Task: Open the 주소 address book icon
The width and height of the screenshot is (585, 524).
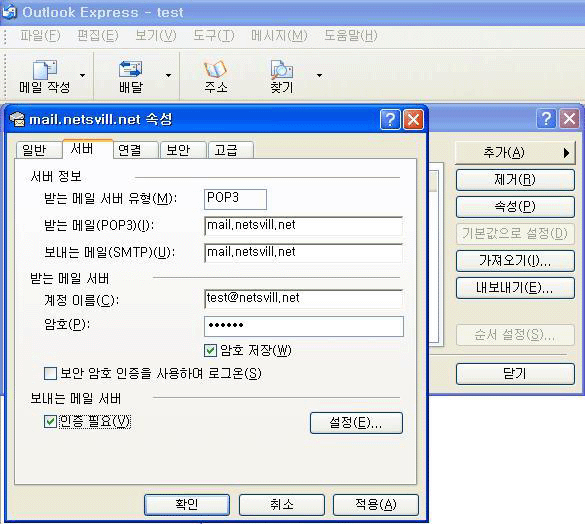Action: [x=216, y=69]
